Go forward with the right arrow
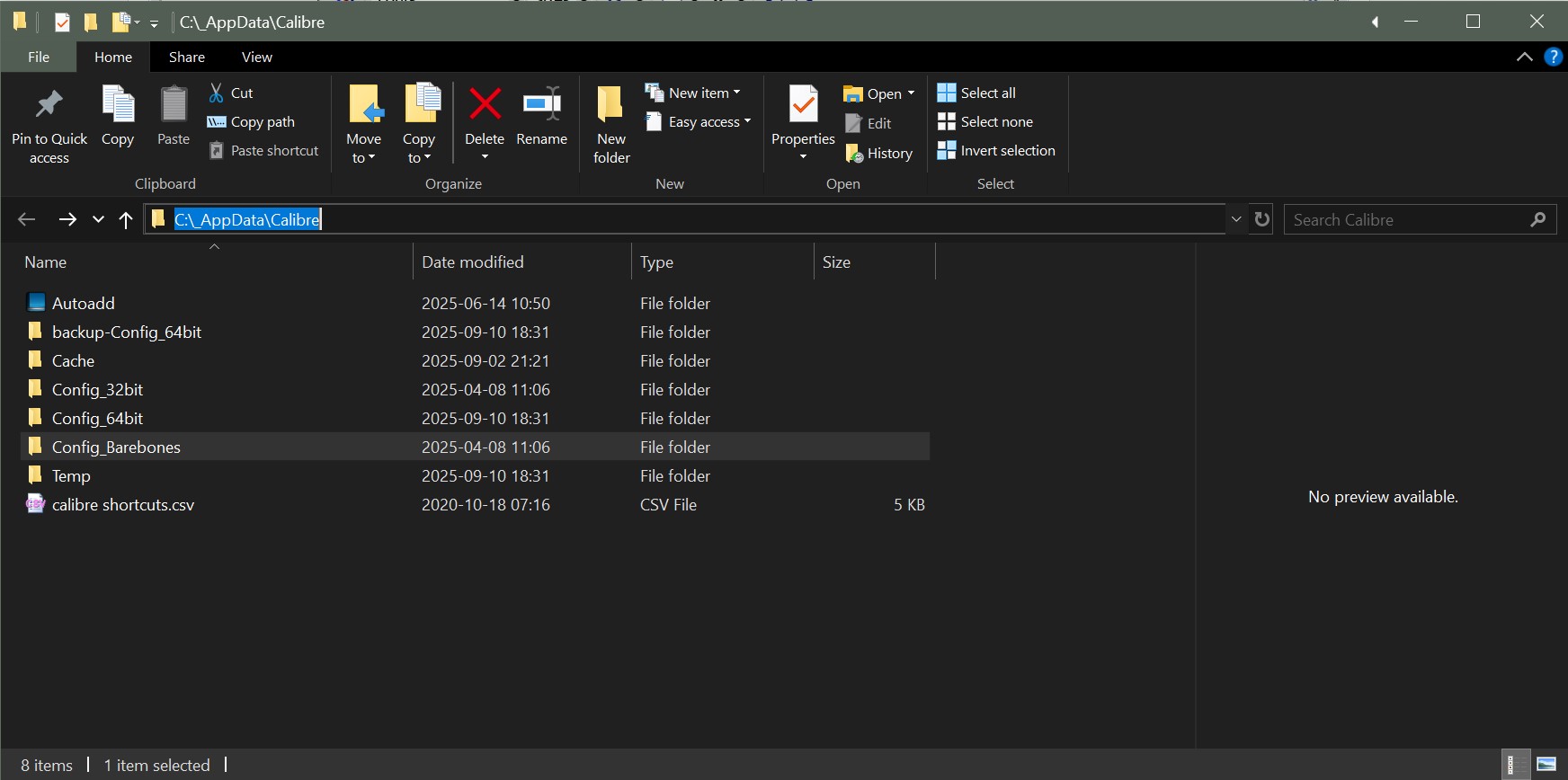The width and height of the screenshot is (1568, 780). (67, 219)
